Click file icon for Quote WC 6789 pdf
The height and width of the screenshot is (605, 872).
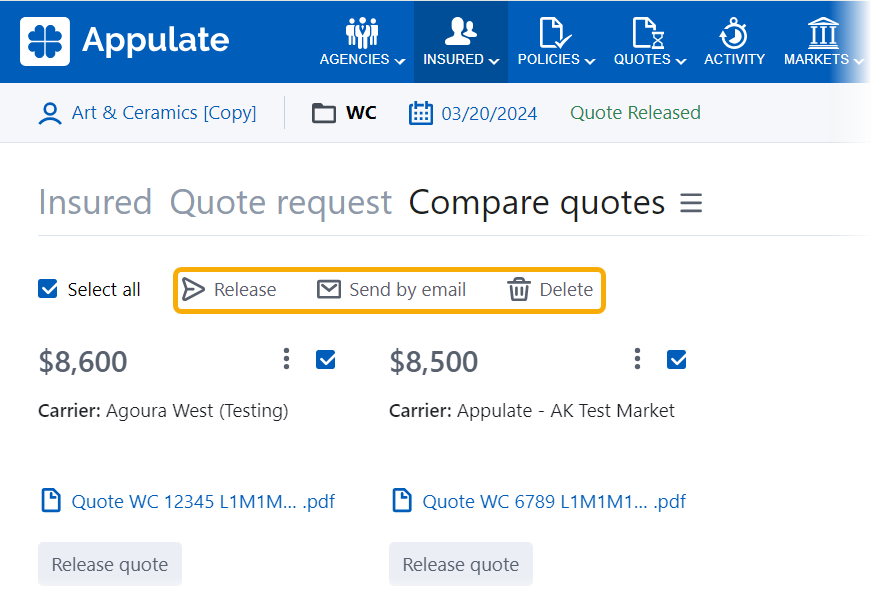tap(402, 500)
